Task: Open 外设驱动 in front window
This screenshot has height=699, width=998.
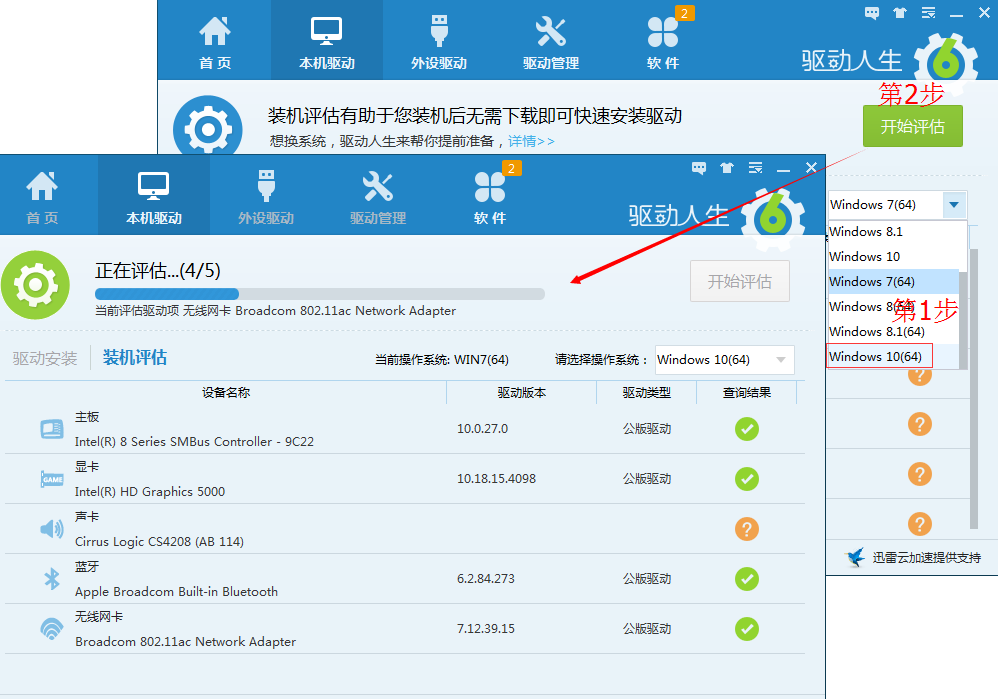Action: click(x=266, y=196)
